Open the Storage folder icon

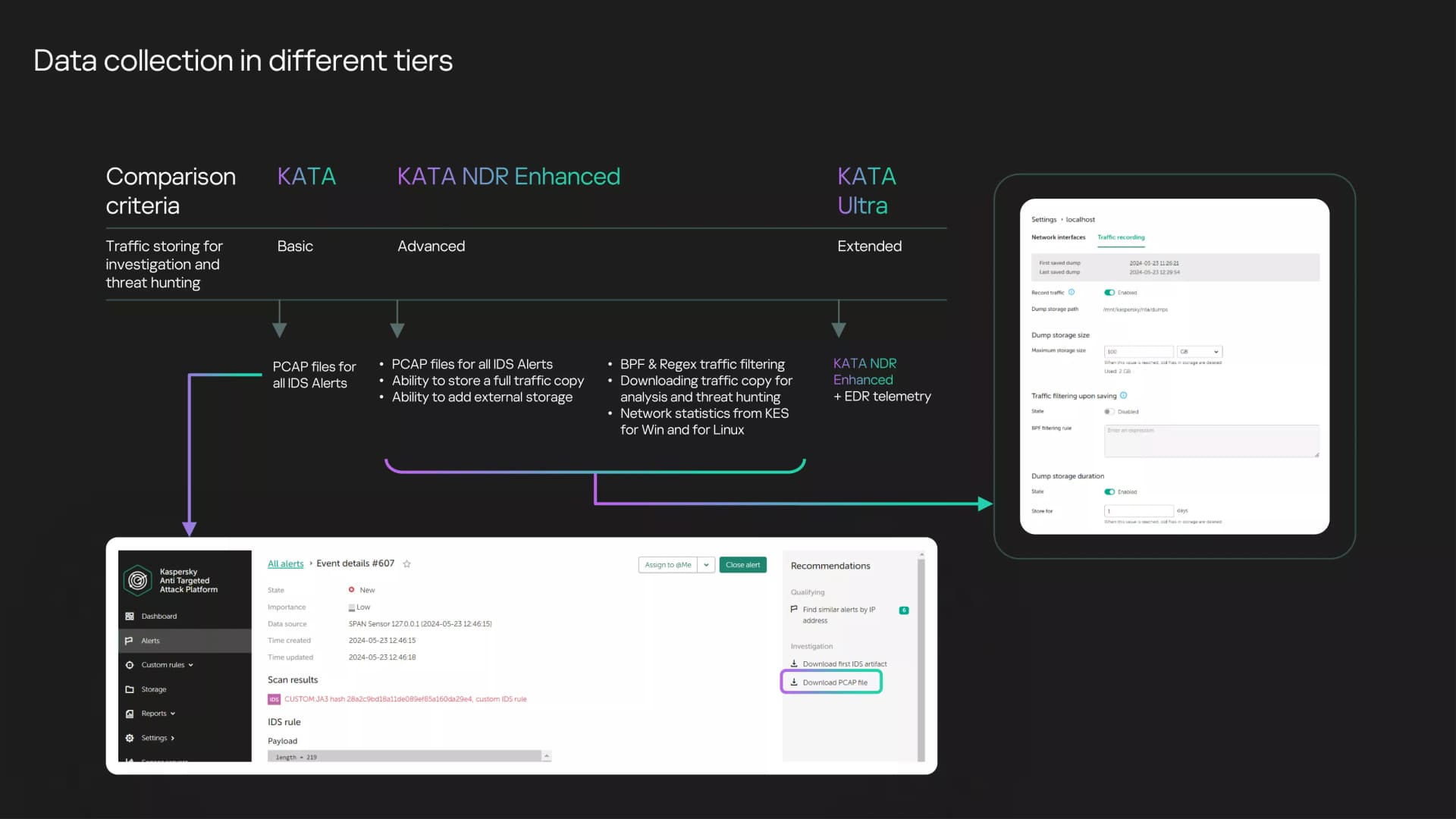tap(129, 689)
